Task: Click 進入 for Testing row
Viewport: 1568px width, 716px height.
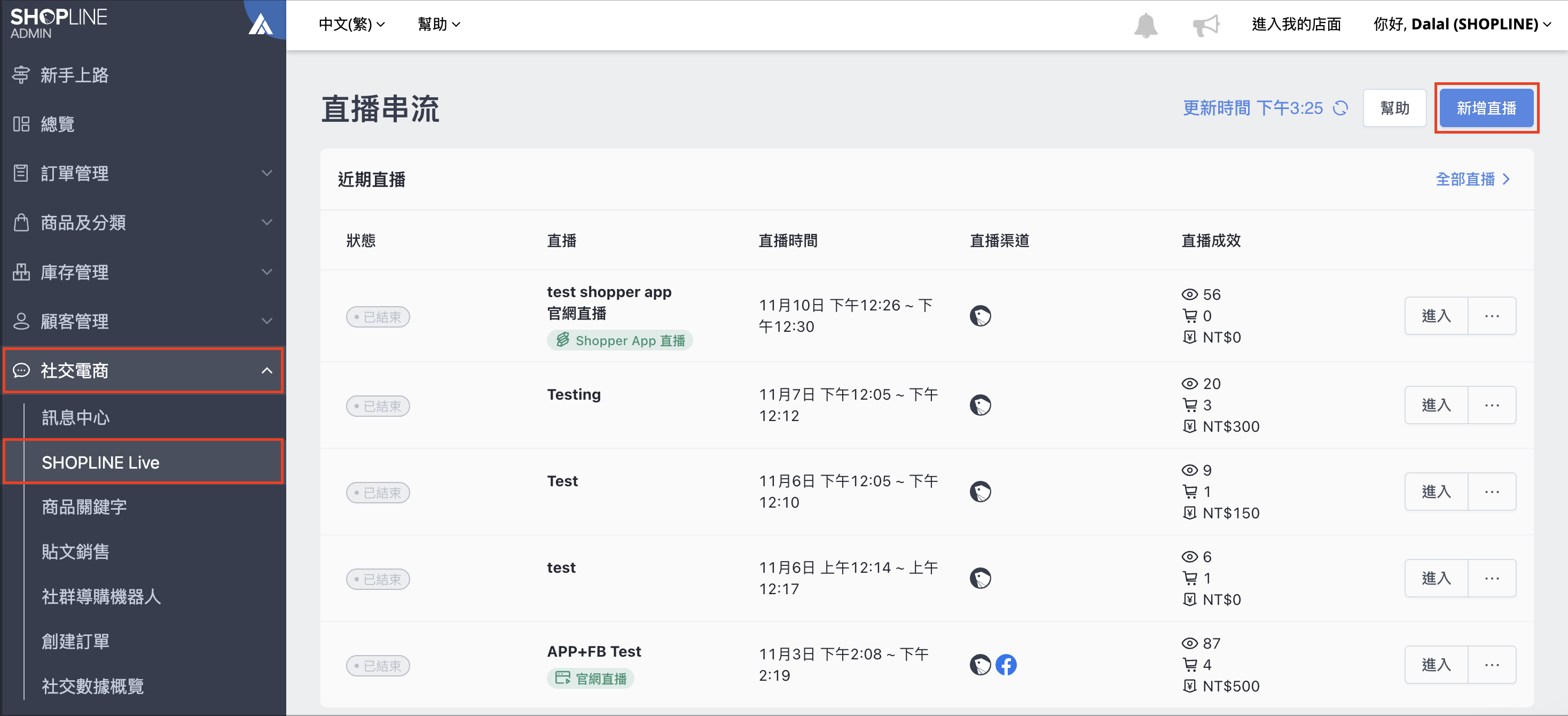Action: tap(1436, 405)
